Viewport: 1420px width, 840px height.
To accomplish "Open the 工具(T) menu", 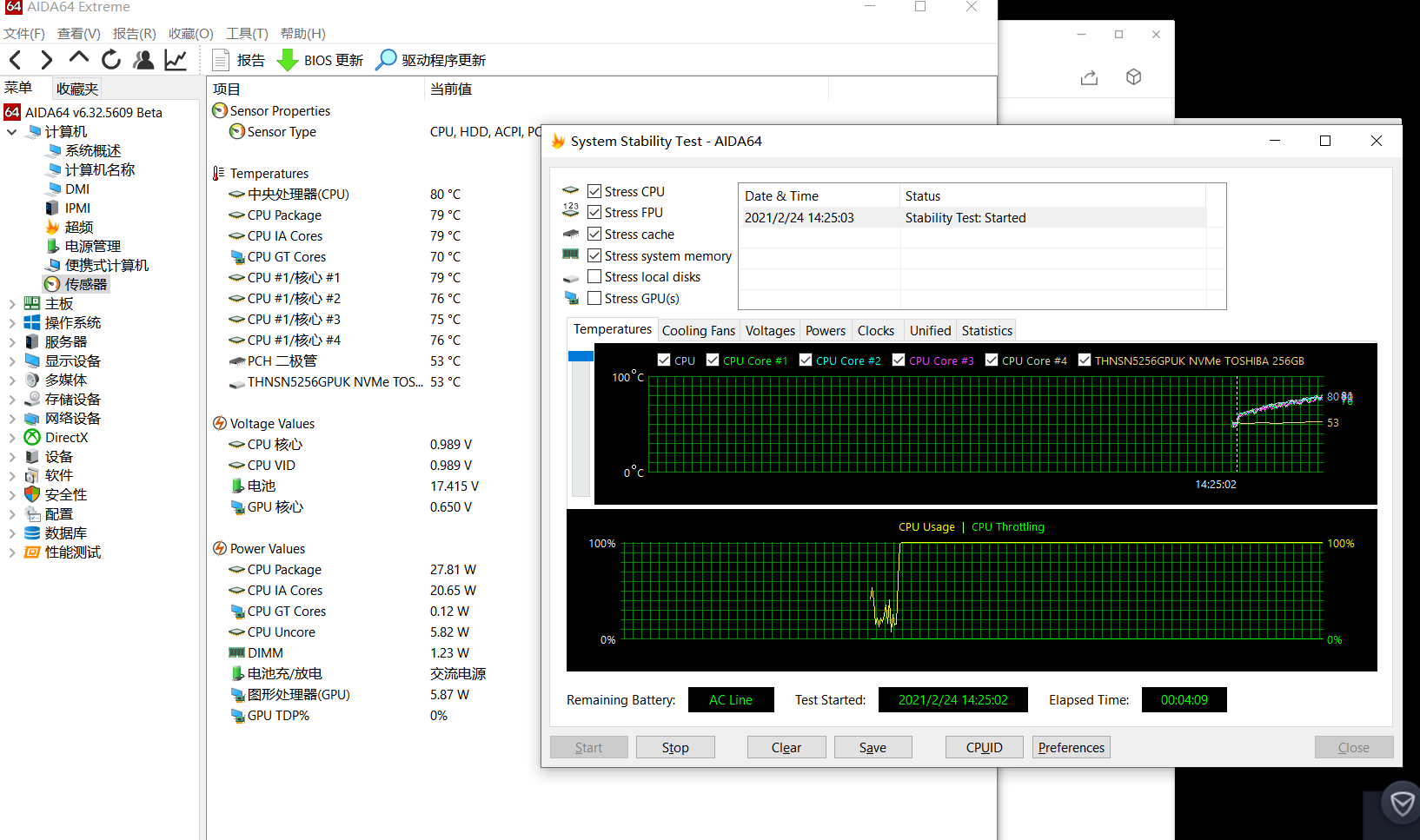I will [247, 33].
